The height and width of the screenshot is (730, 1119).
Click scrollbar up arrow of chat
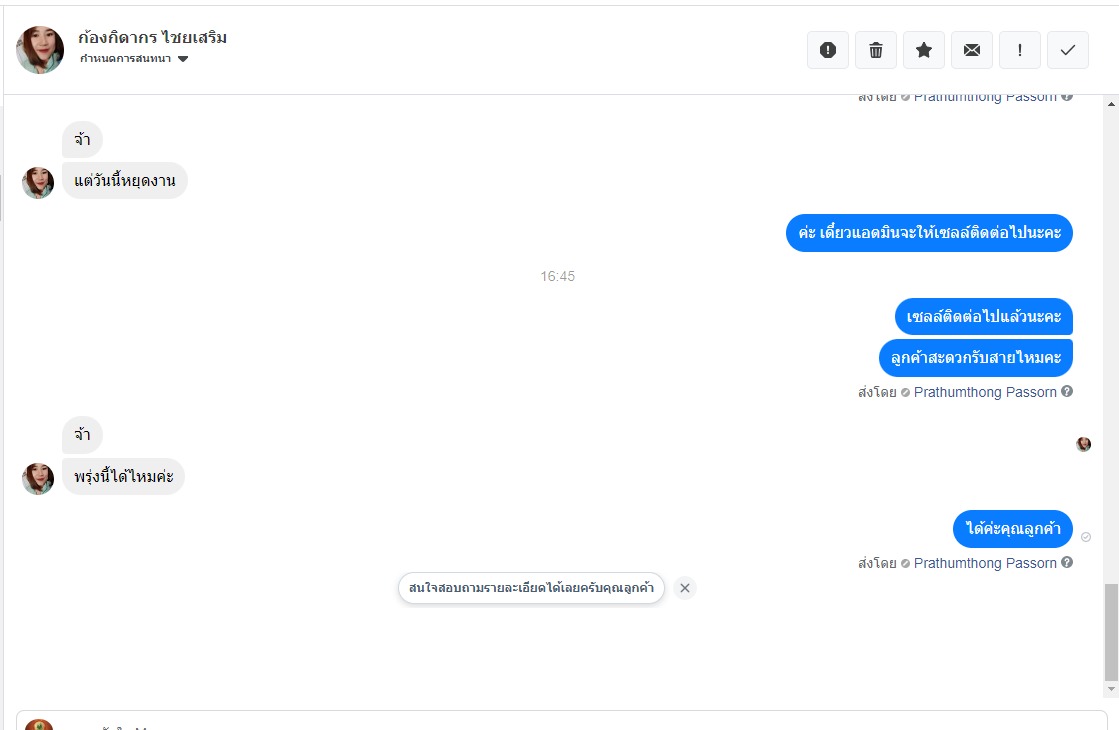point(1111,104)
